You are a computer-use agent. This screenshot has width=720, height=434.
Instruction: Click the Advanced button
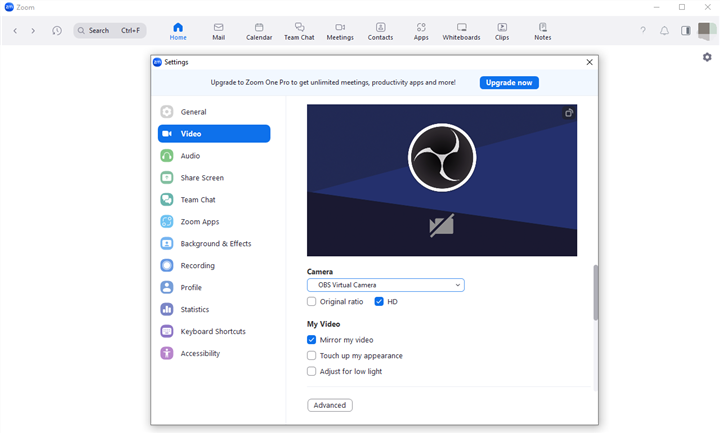click(330, 405)
